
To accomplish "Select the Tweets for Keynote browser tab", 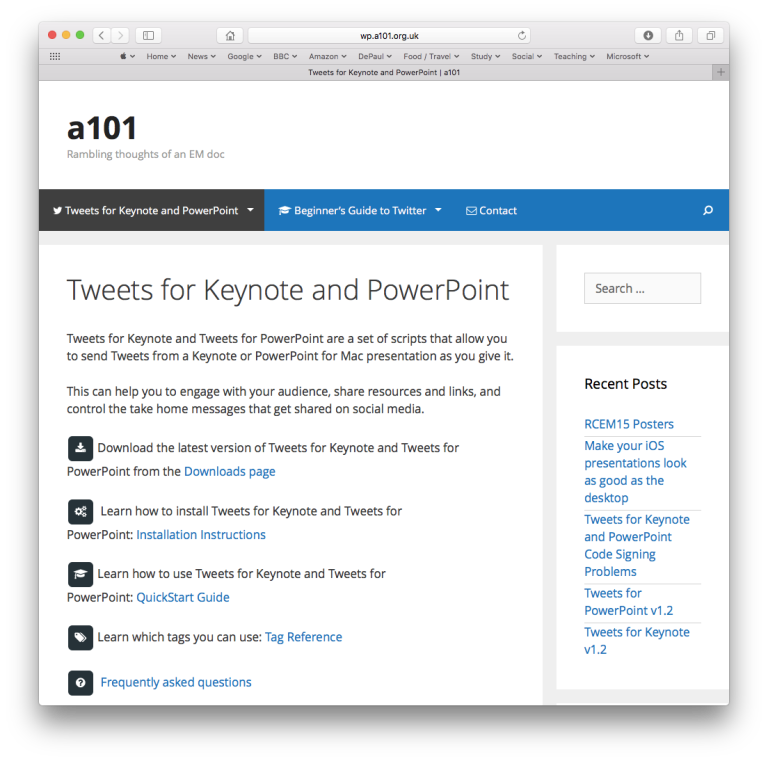I will (383, 72).
